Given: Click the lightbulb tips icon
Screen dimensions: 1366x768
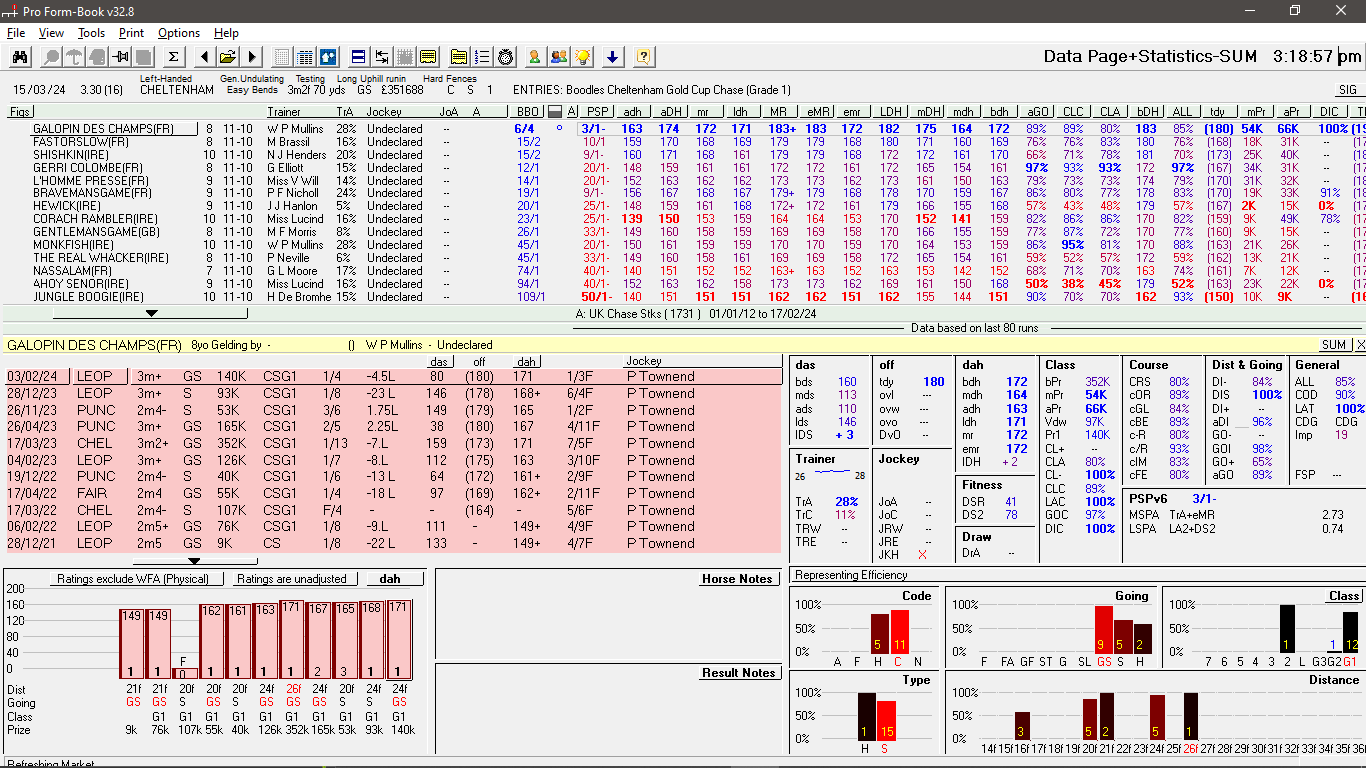Looking at the screenshot, I should pyautogui.click(x=581, y=56).
